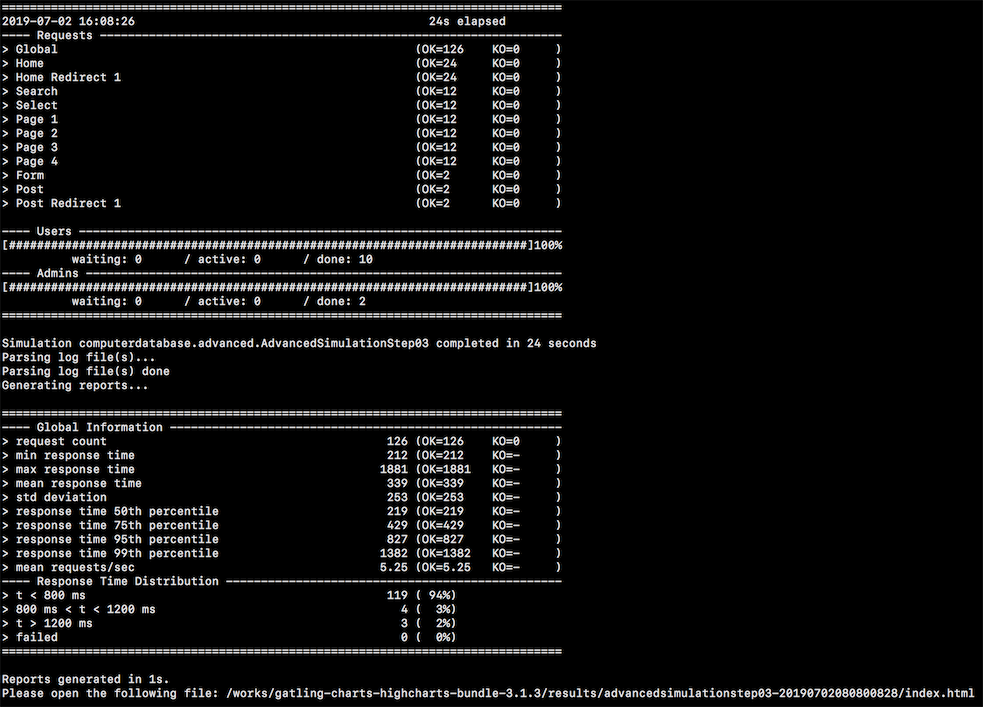Open the results index.html file path
The image size is (983, 707).
tap(600, 693)
